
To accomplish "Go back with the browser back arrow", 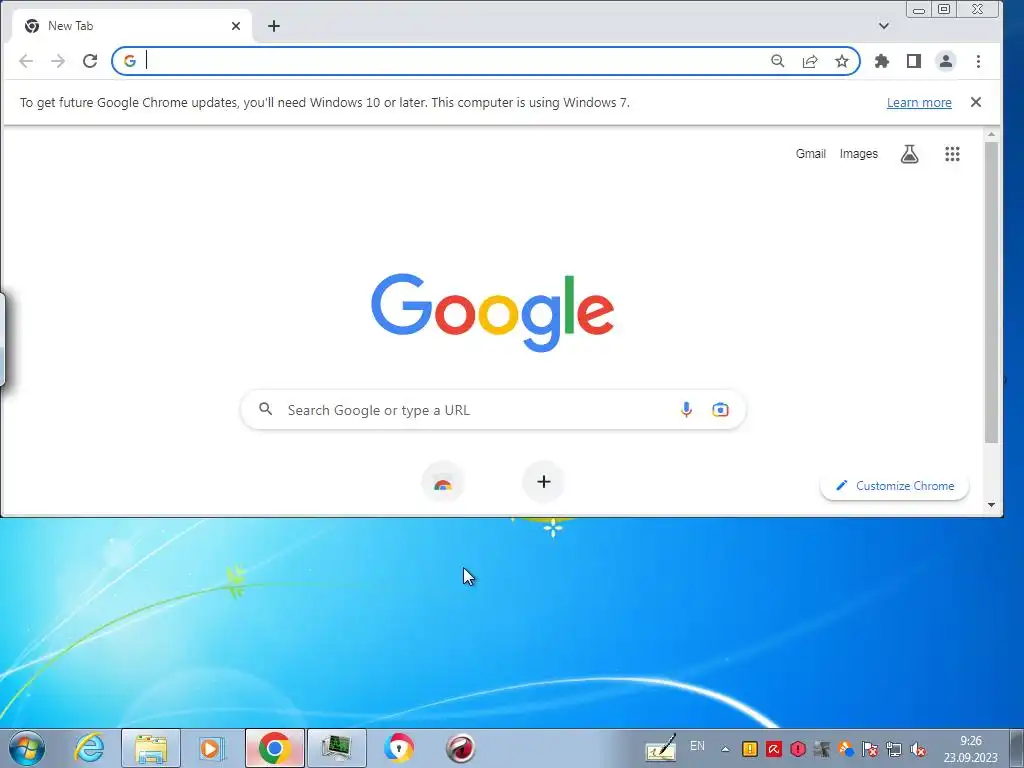I will [26, 61].
